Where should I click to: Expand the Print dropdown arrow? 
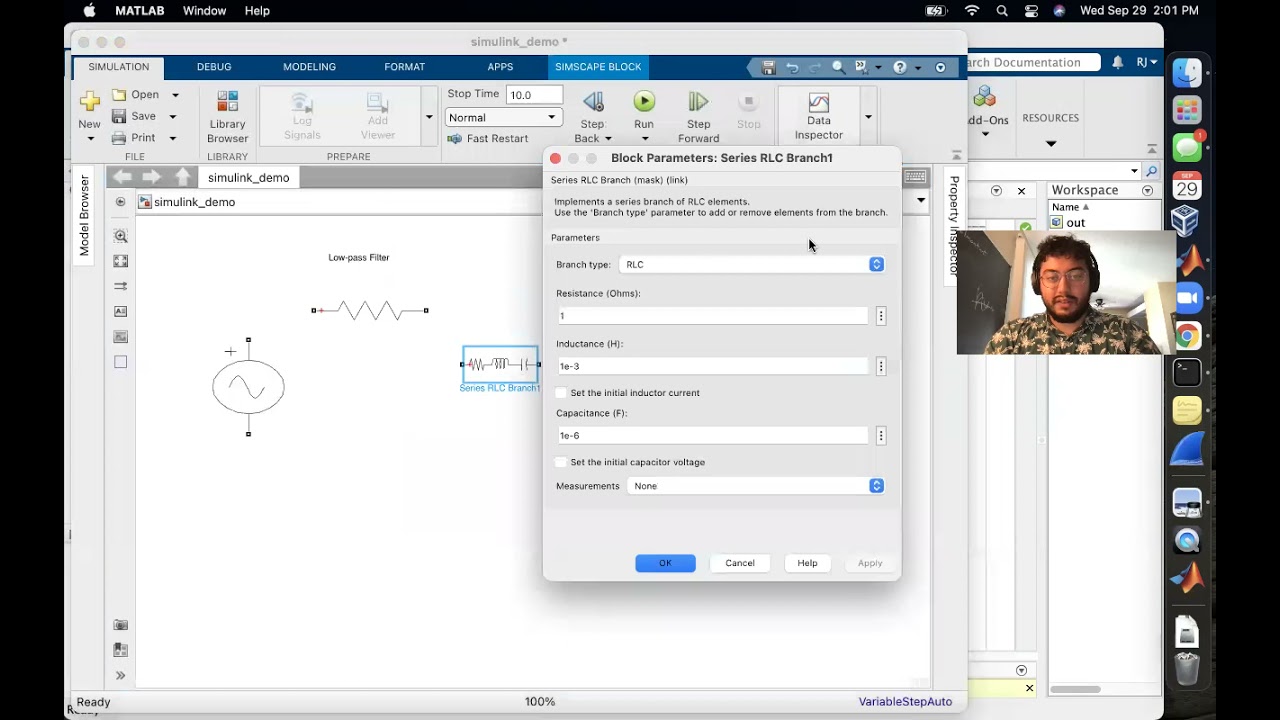172,139
